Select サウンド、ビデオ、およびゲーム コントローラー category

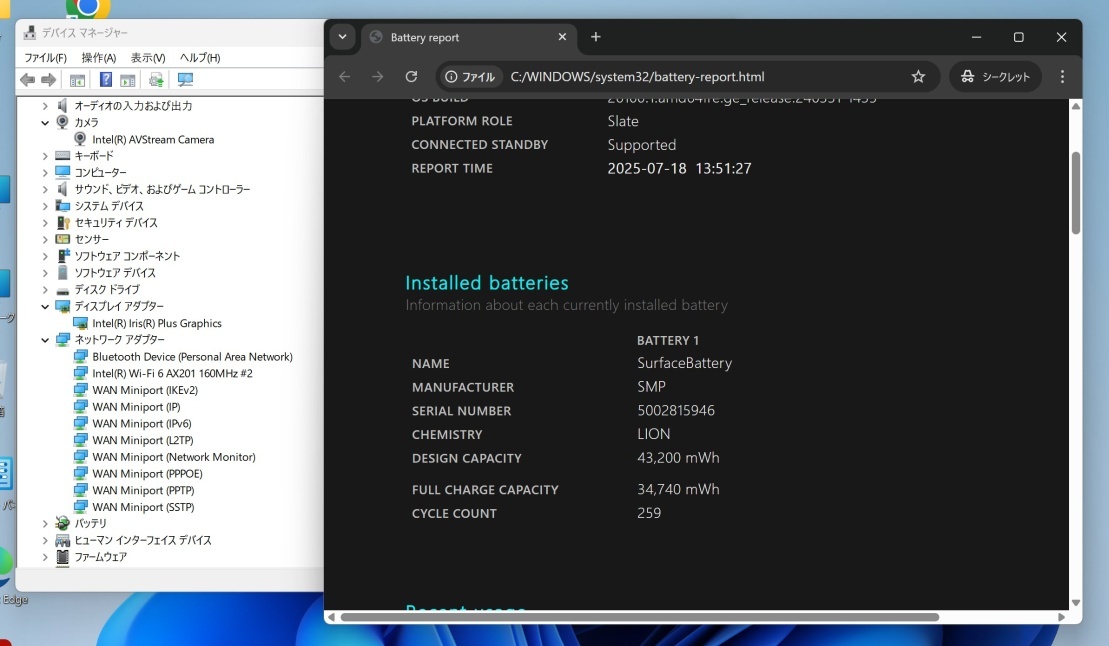(x=162, y=190)
